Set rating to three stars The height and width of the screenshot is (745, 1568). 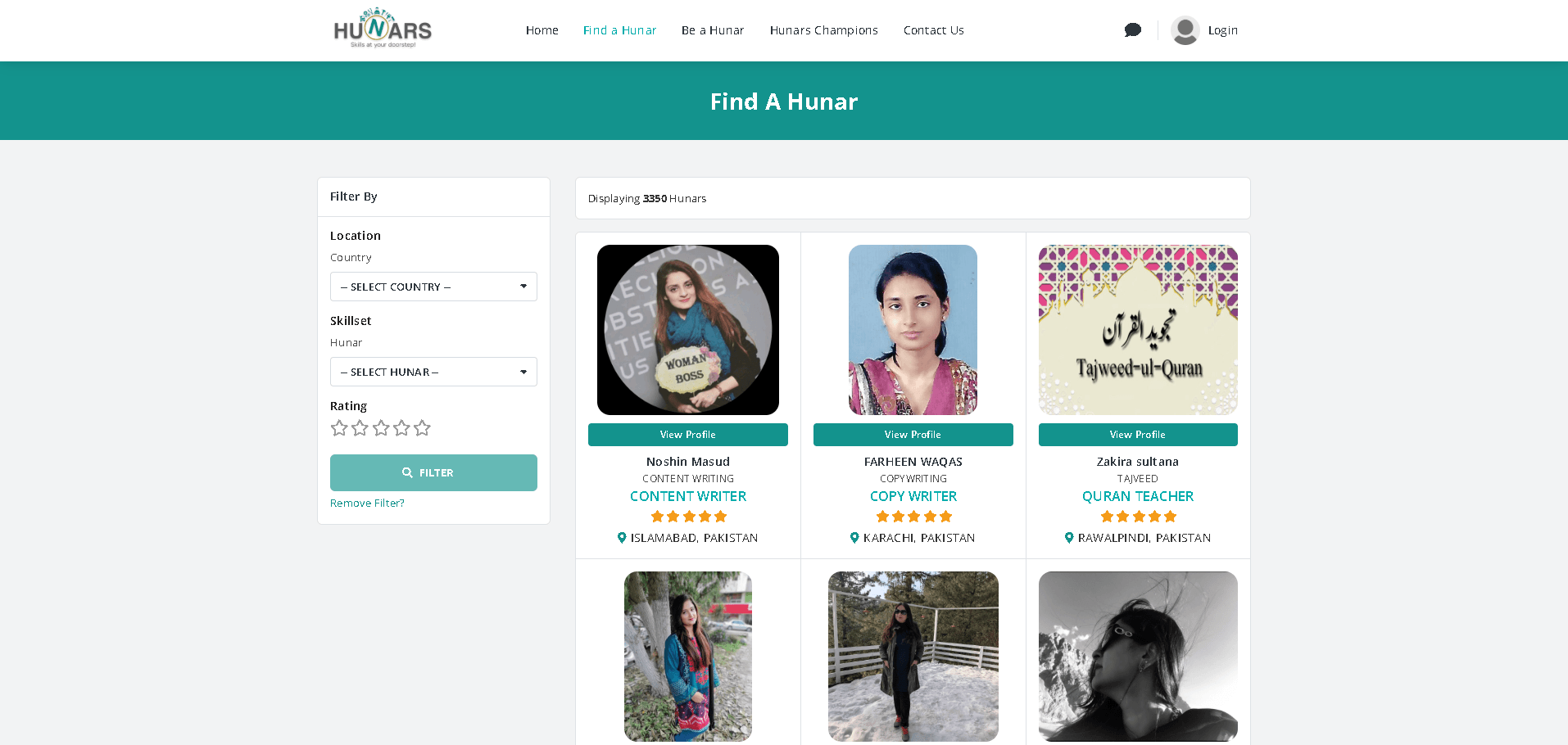tap(381, 428)
